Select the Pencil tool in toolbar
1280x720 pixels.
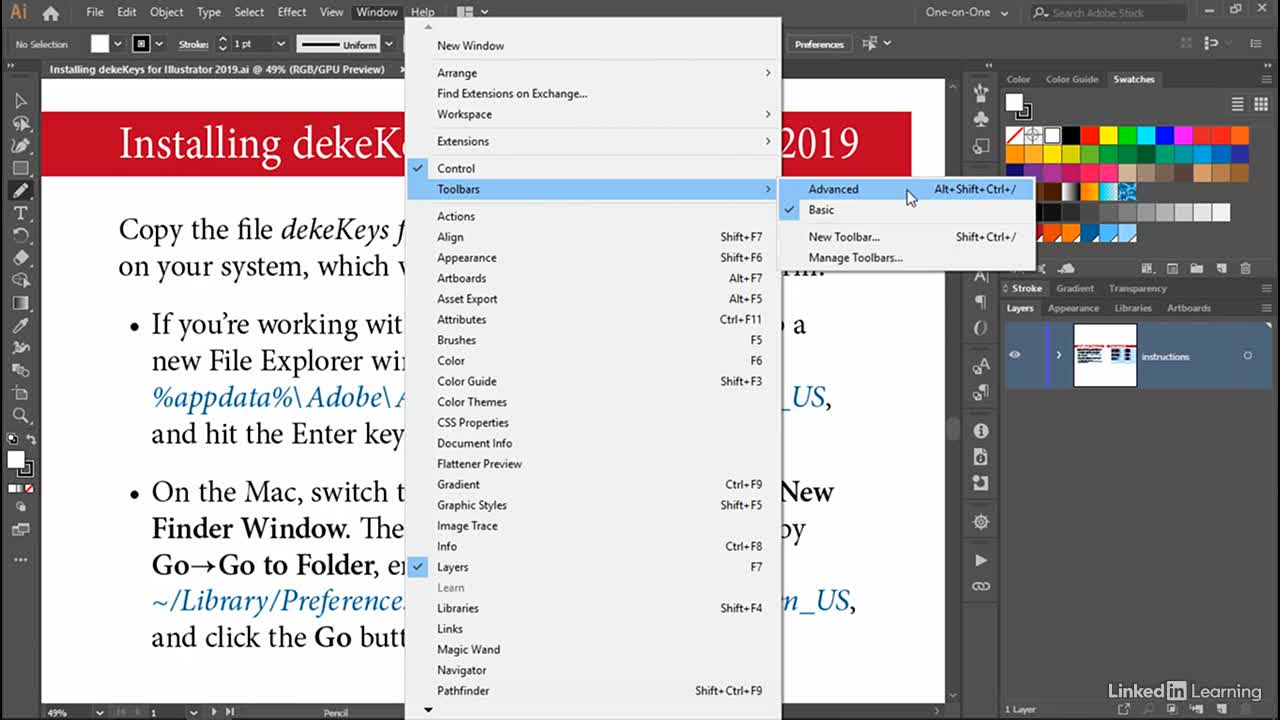tap(21, 191)
